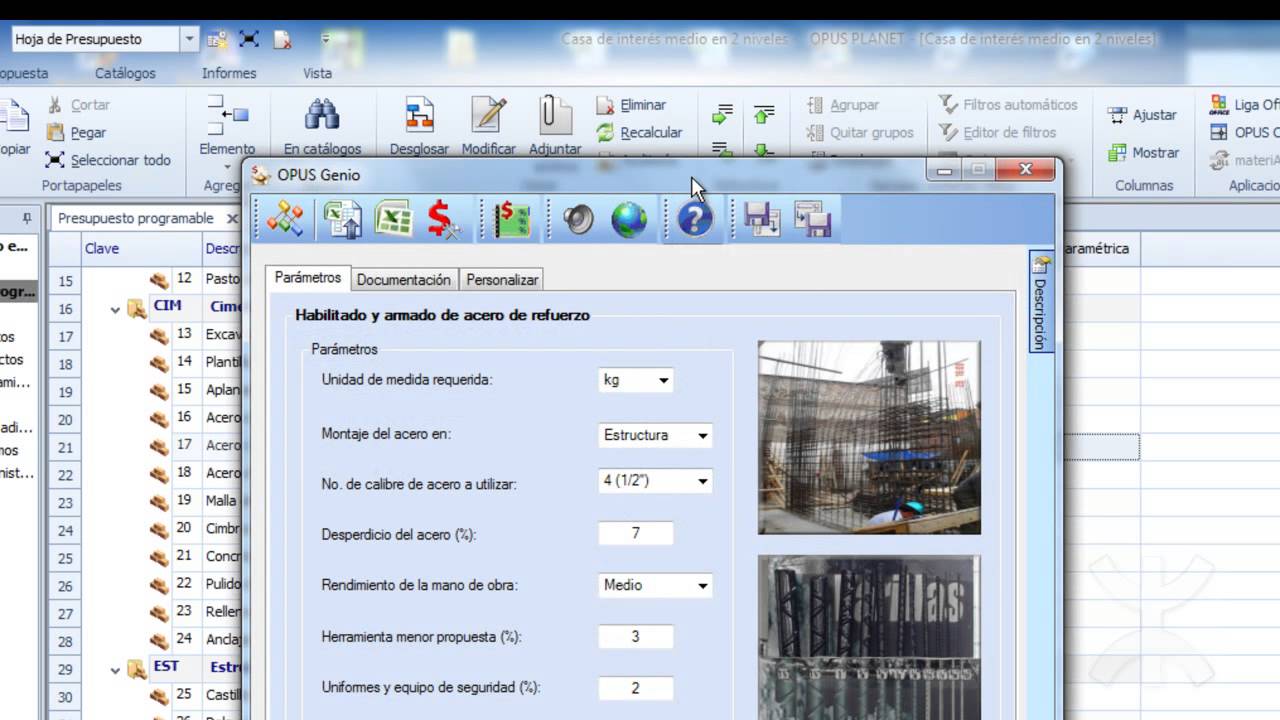Open the Informes ribbon tab
The width and height of the screenshot is (1280, 720).
[x=229, y=73]
